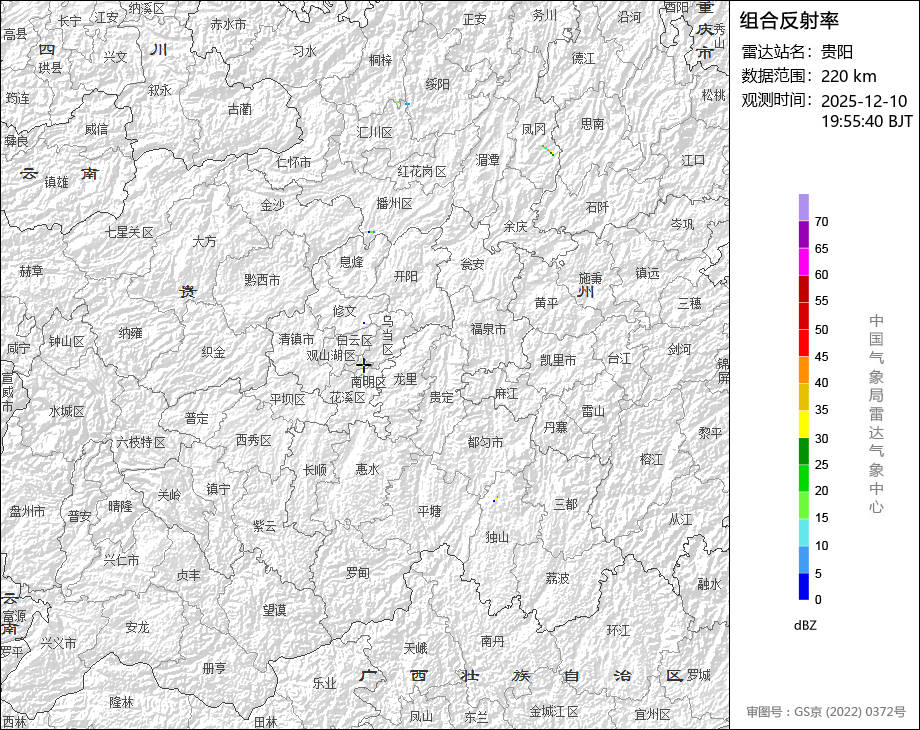
Task: Click the 瓮安 map label
Action: [x=472, y=265]
